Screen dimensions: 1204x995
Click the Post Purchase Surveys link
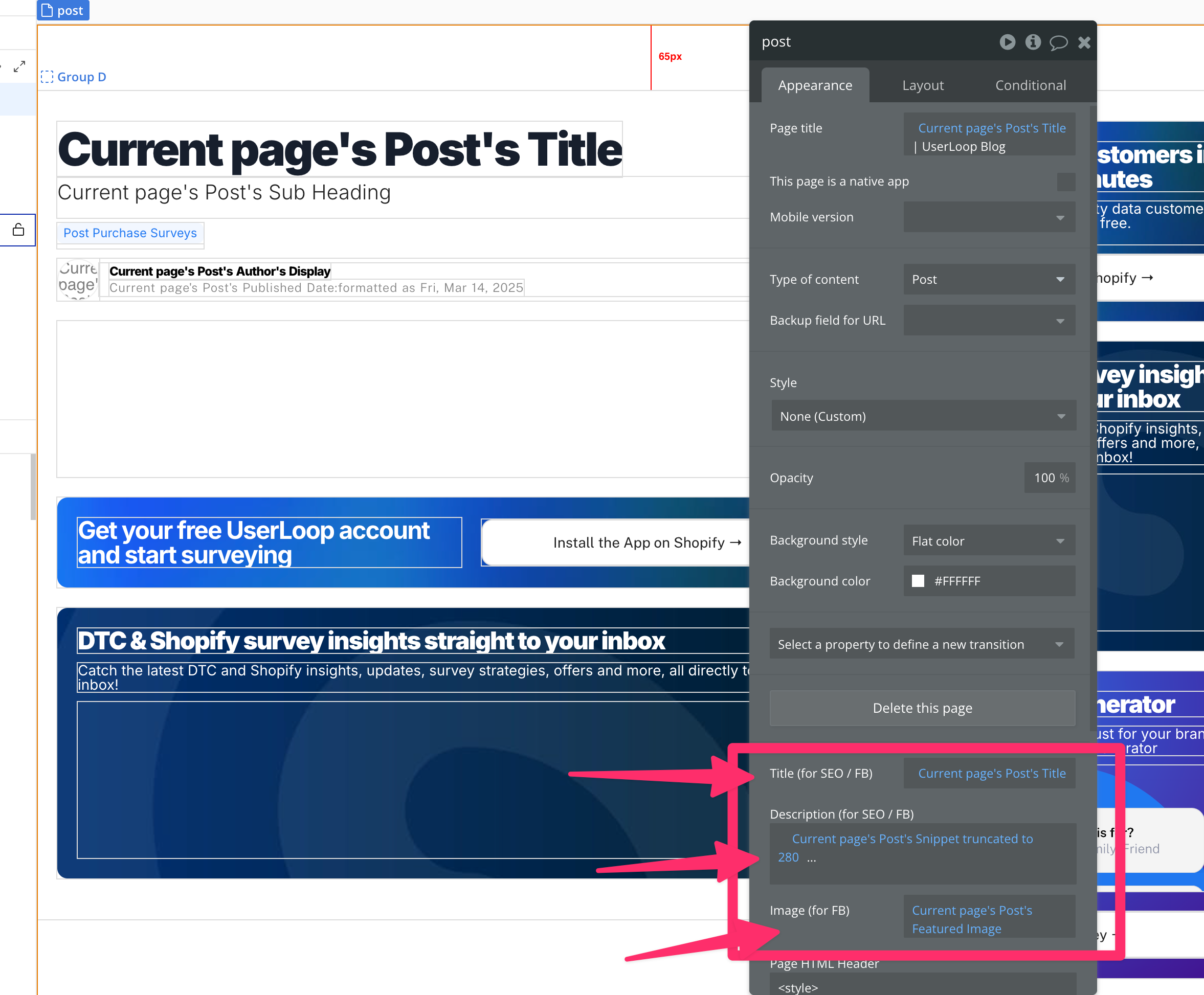(x=130, y=233)
